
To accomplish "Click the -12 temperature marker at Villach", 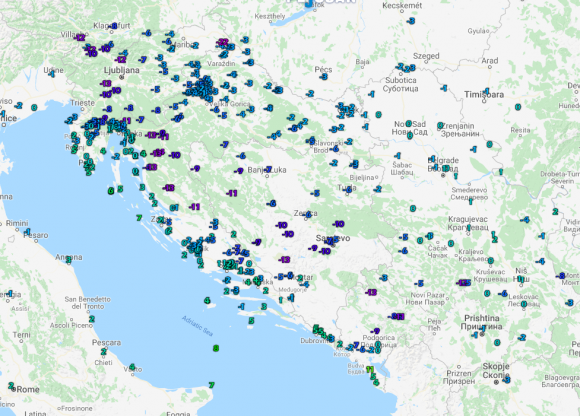I will tap(79, 37).
